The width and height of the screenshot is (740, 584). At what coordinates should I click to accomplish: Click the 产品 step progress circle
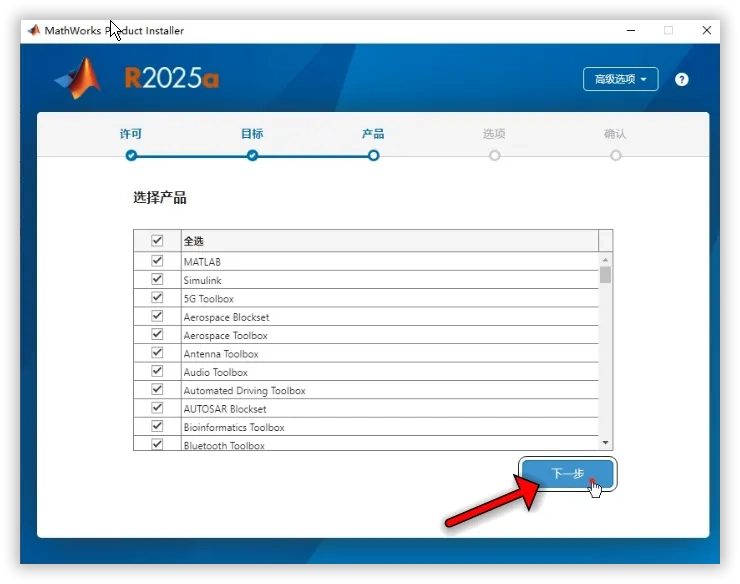[x=373, y=155]
